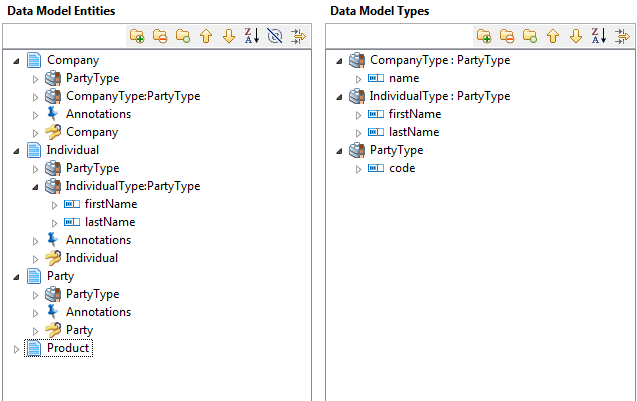The image size is (637, 401).
Task: Select the name field under CompanyType
Action: pos(404,78)
